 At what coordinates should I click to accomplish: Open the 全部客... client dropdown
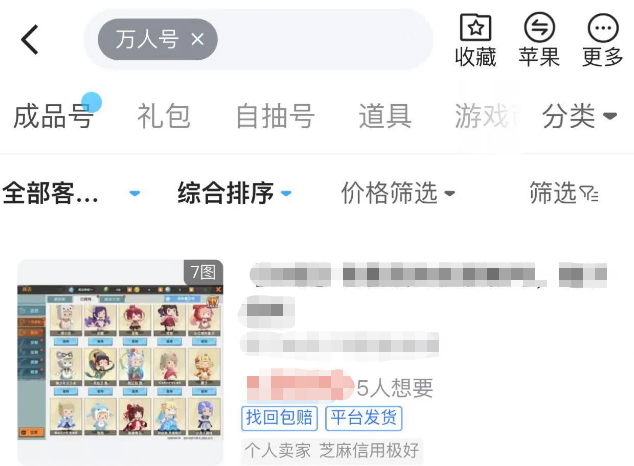(x=71, y=193)
